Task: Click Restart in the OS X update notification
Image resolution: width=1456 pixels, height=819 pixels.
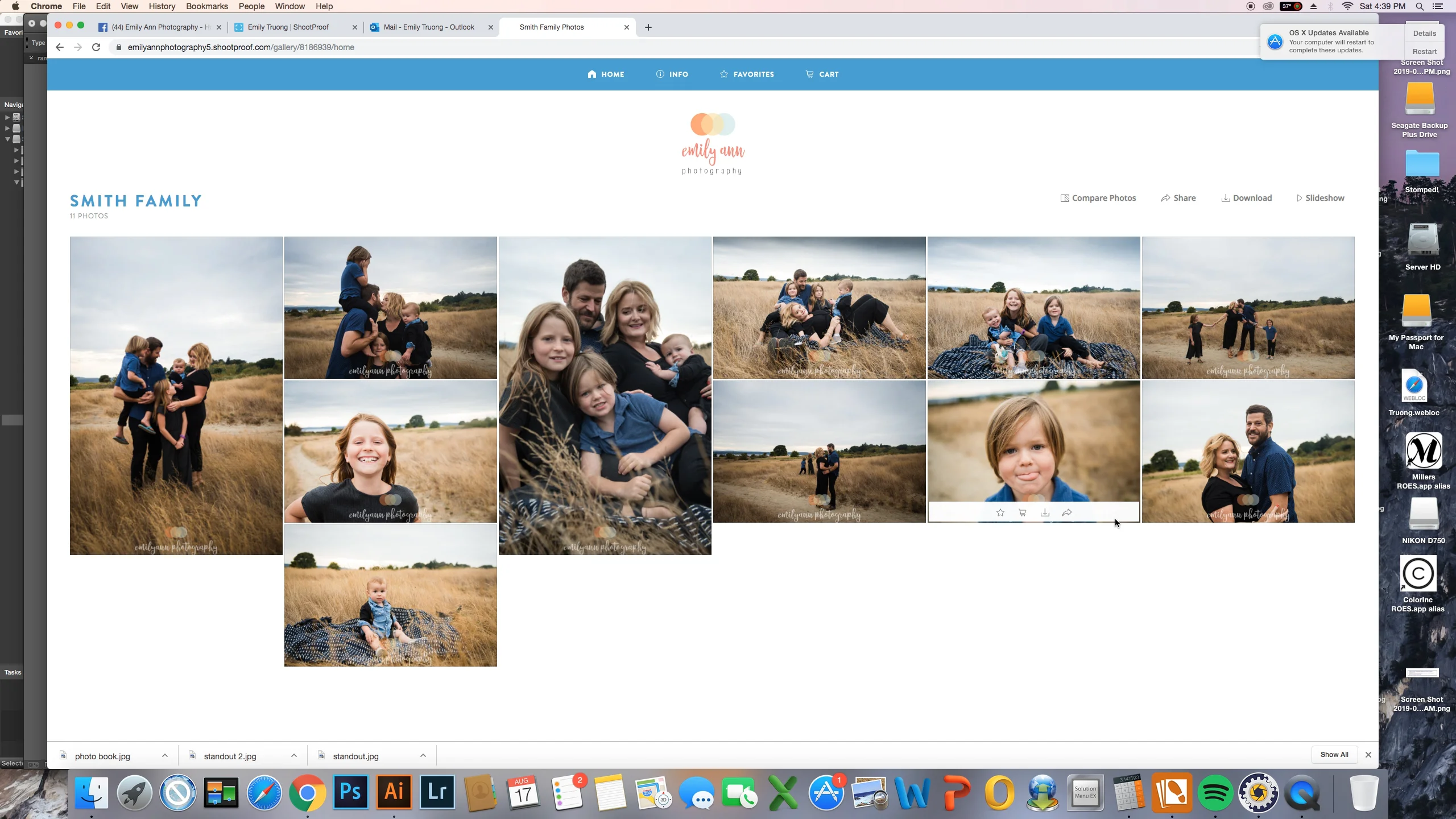Action: click(1425, 51)
